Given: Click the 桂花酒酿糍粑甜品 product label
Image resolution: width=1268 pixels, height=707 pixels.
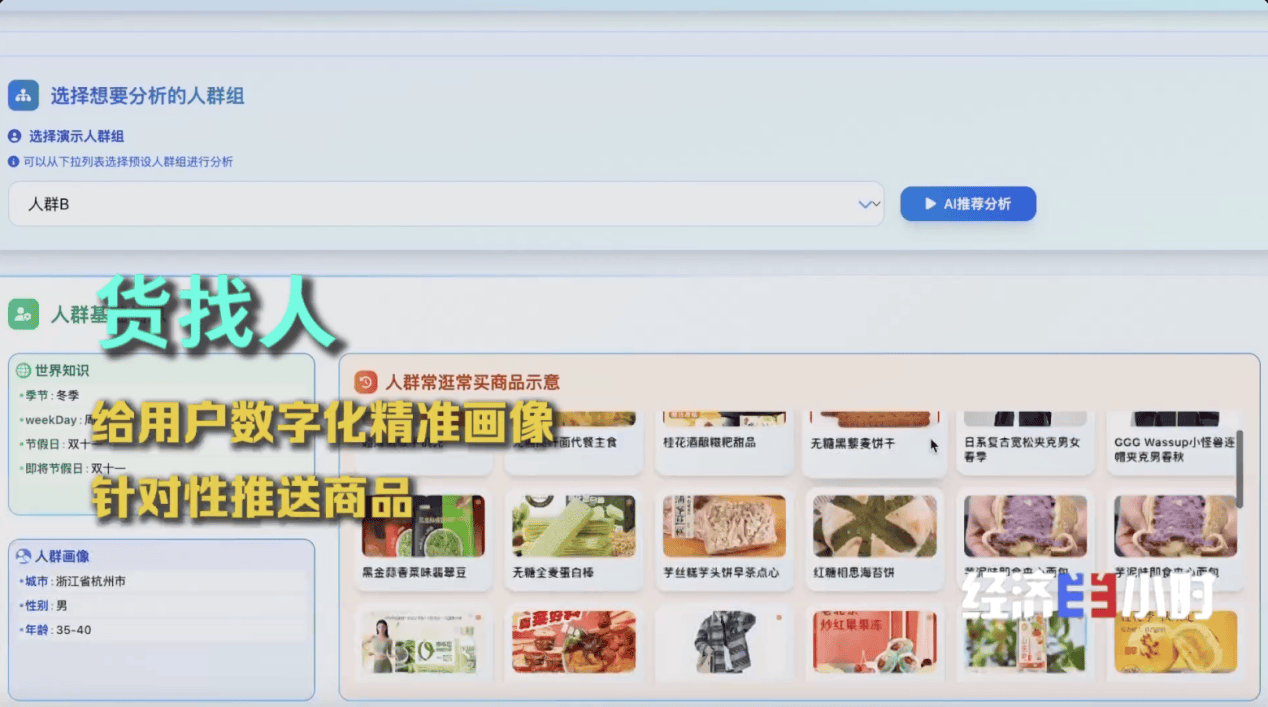Looking at the screenshot, I should (x=709, y=442).
